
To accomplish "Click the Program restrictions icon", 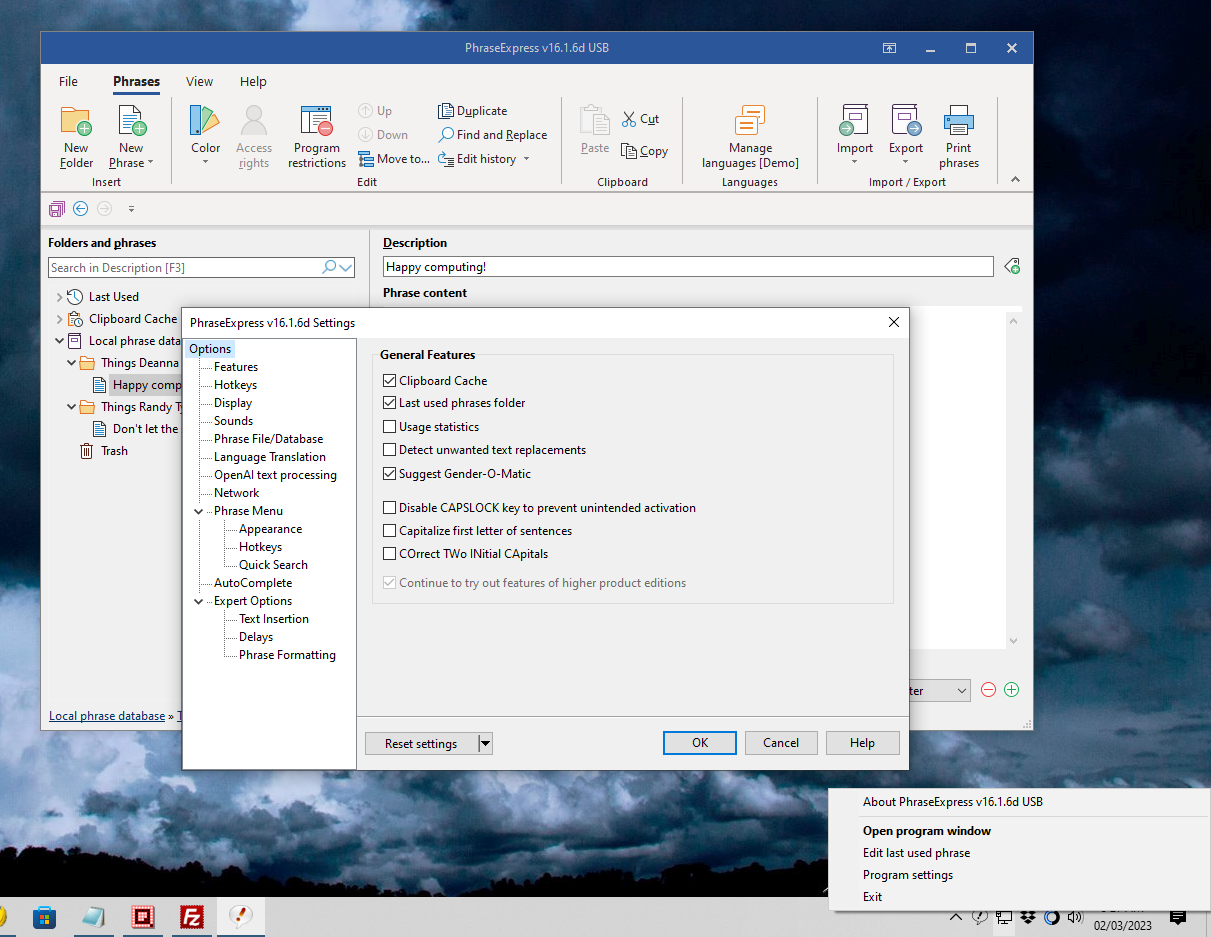I will pos(317,122).
